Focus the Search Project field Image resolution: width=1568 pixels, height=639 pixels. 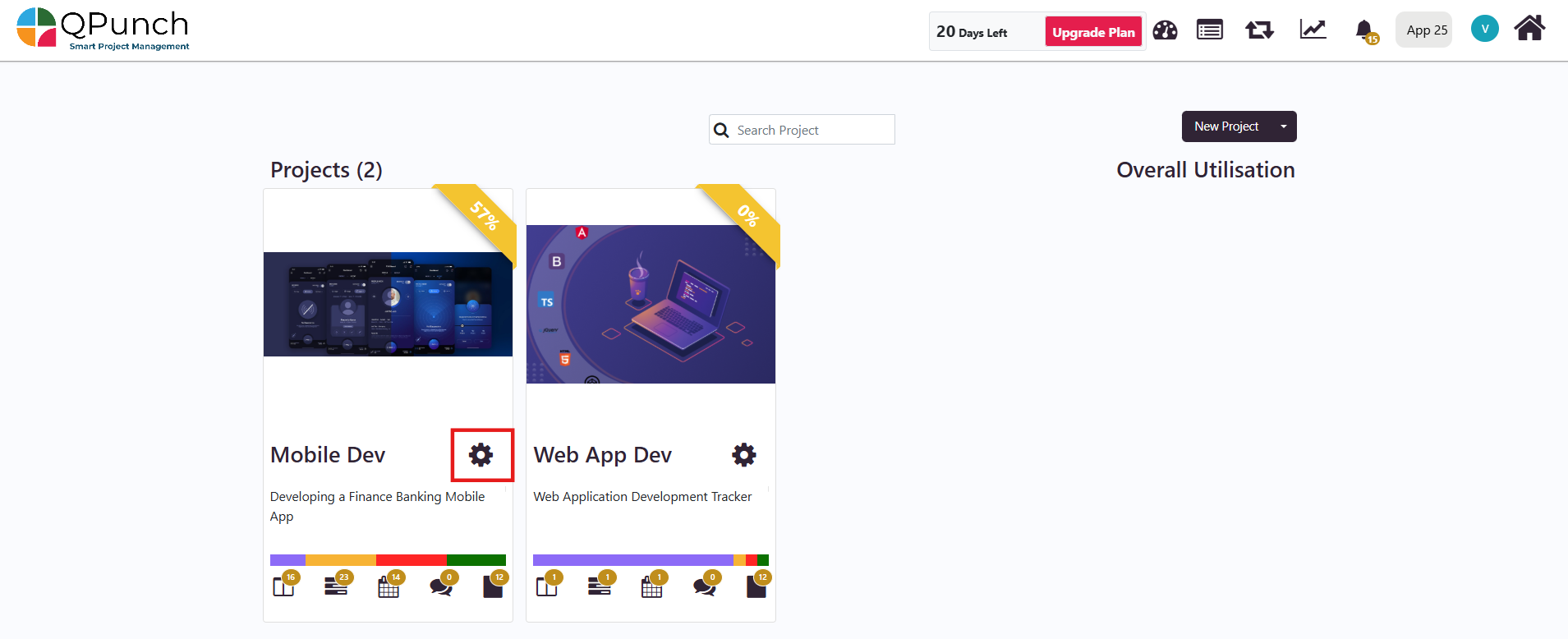pyautogui.click(x=802, y=130)
